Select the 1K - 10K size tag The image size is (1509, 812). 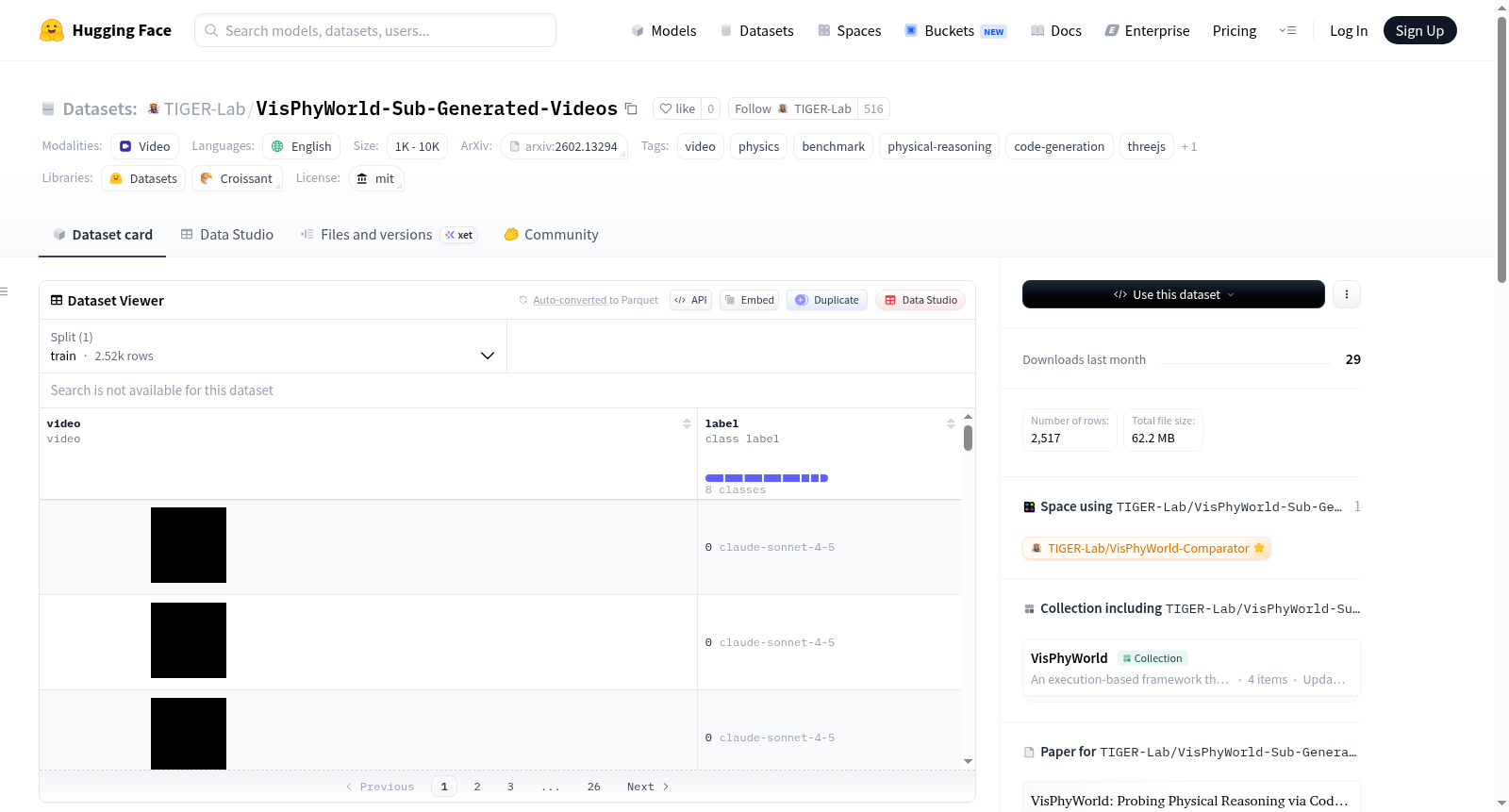417,146
